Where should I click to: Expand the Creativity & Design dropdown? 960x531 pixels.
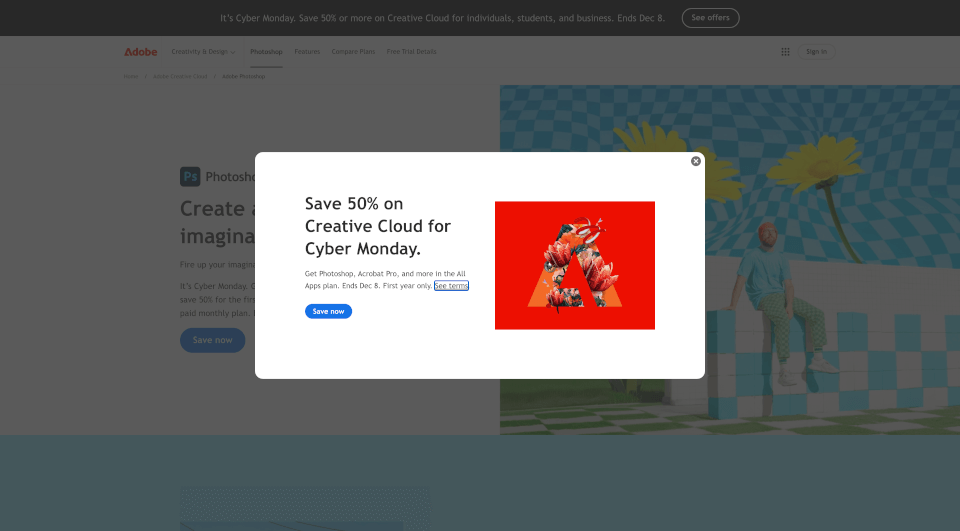[x=203, y=52]
